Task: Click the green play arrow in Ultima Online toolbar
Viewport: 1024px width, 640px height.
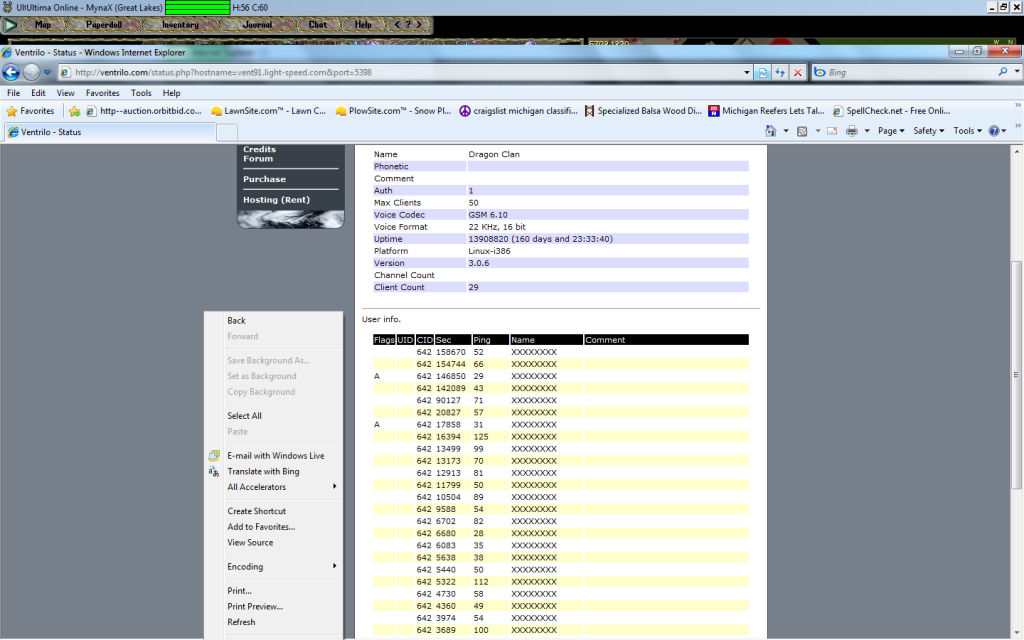Action: pos(10,25)
